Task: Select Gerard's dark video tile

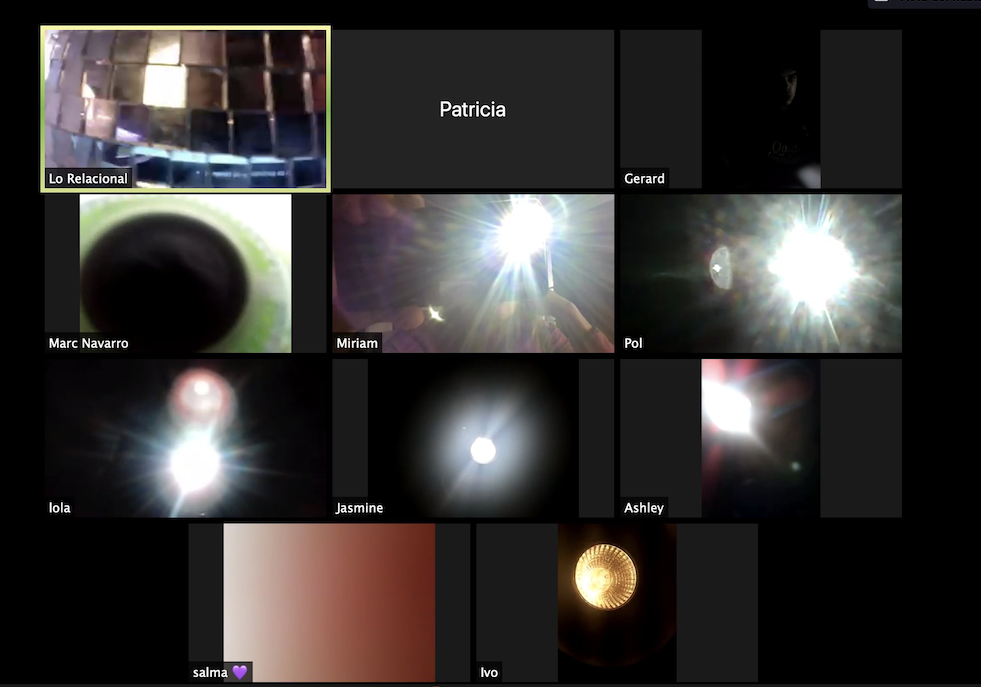Action: (761, 108)
